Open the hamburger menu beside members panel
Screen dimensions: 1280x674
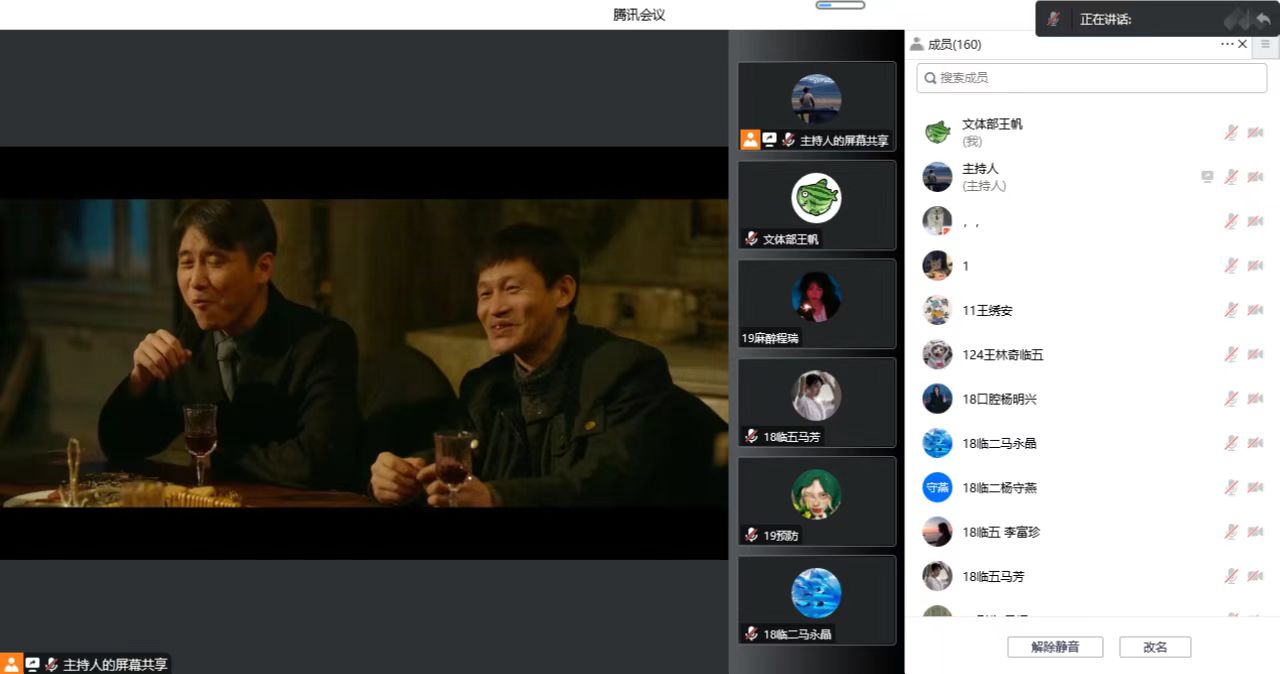(x=1266, y=44)
